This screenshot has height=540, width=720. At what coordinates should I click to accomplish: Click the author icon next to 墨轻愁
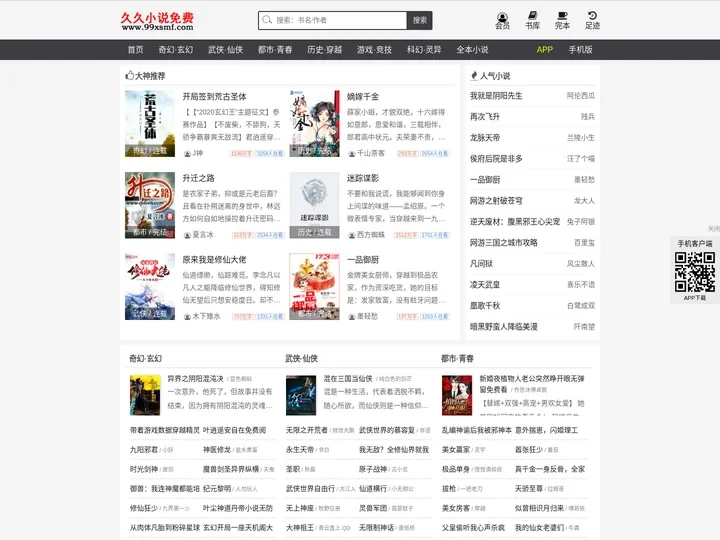(352, 317)
